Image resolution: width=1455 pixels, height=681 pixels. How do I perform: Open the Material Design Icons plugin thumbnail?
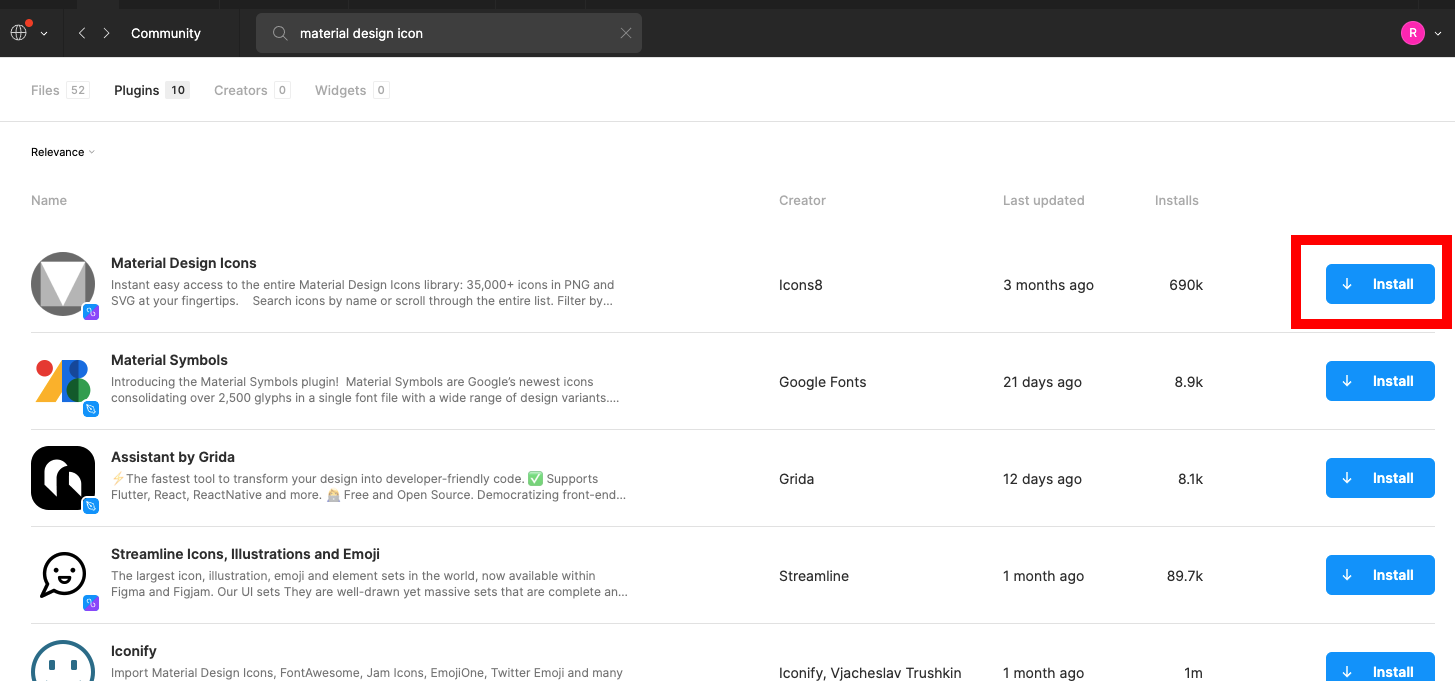click(63, 284)
